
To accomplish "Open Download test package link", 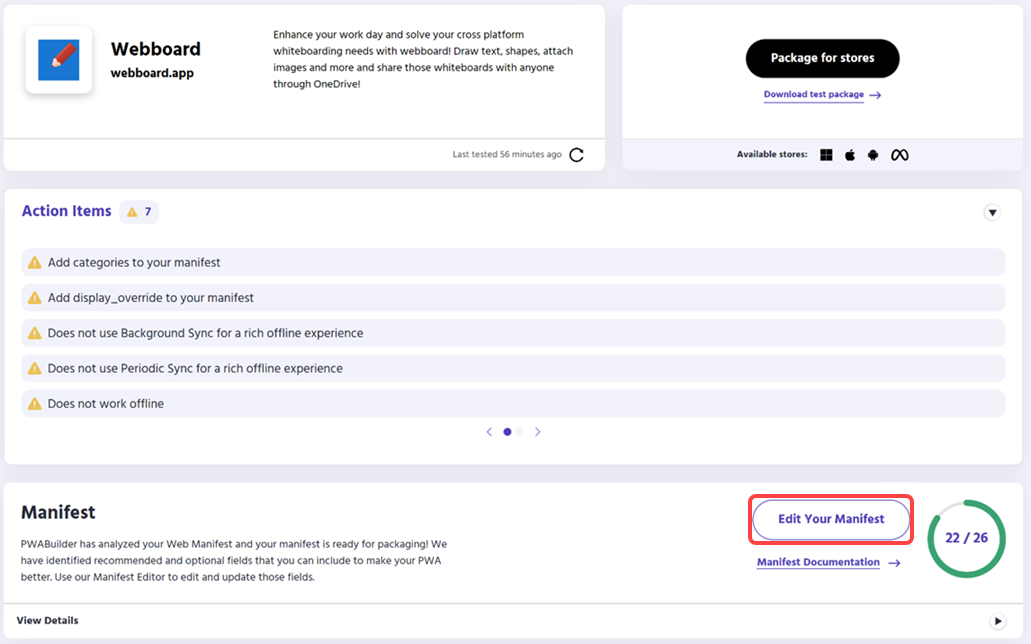I will 814,95.
